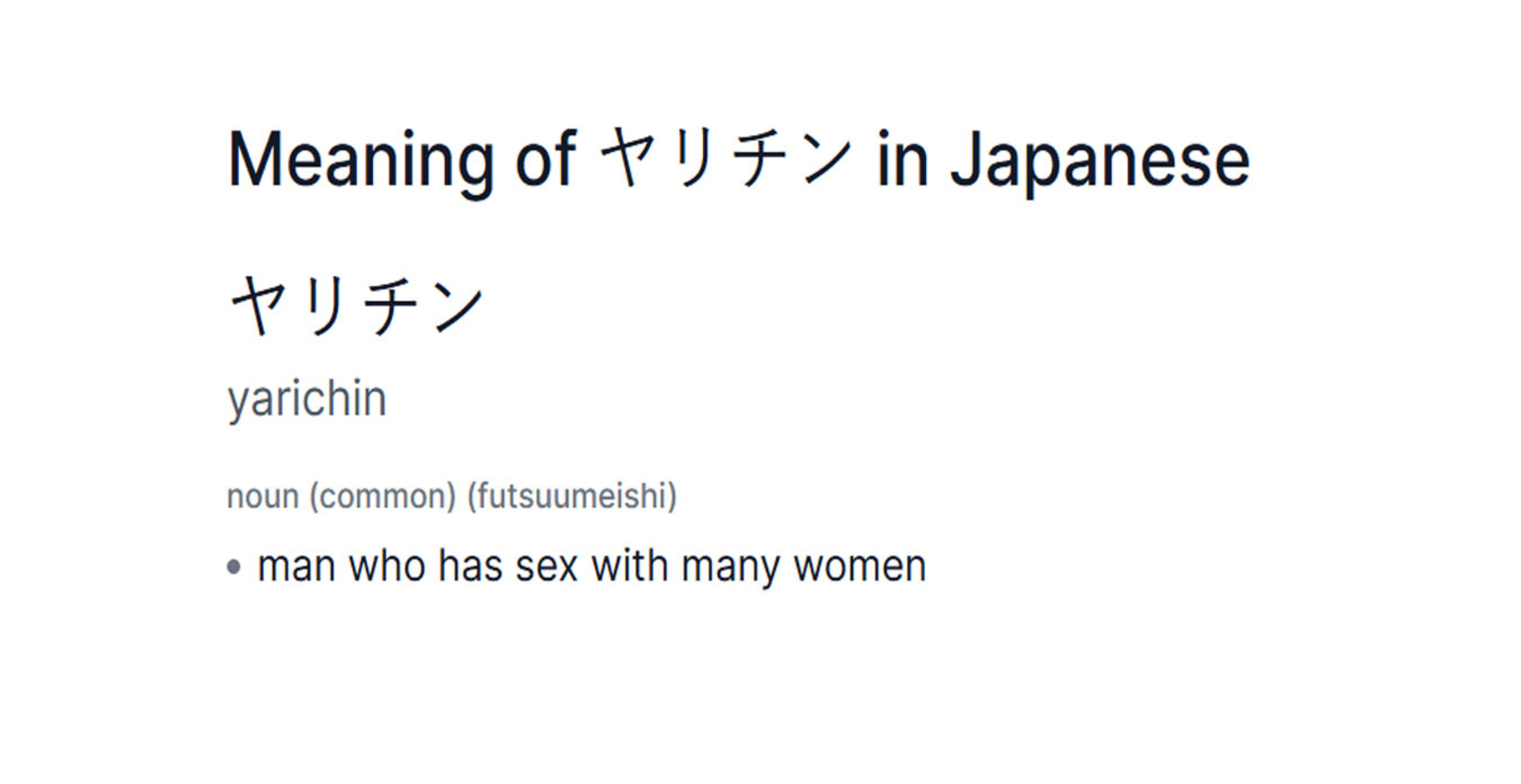1521x784 pixels.
Task: Click the word "of" in the heading
Action: click(545, 160)
